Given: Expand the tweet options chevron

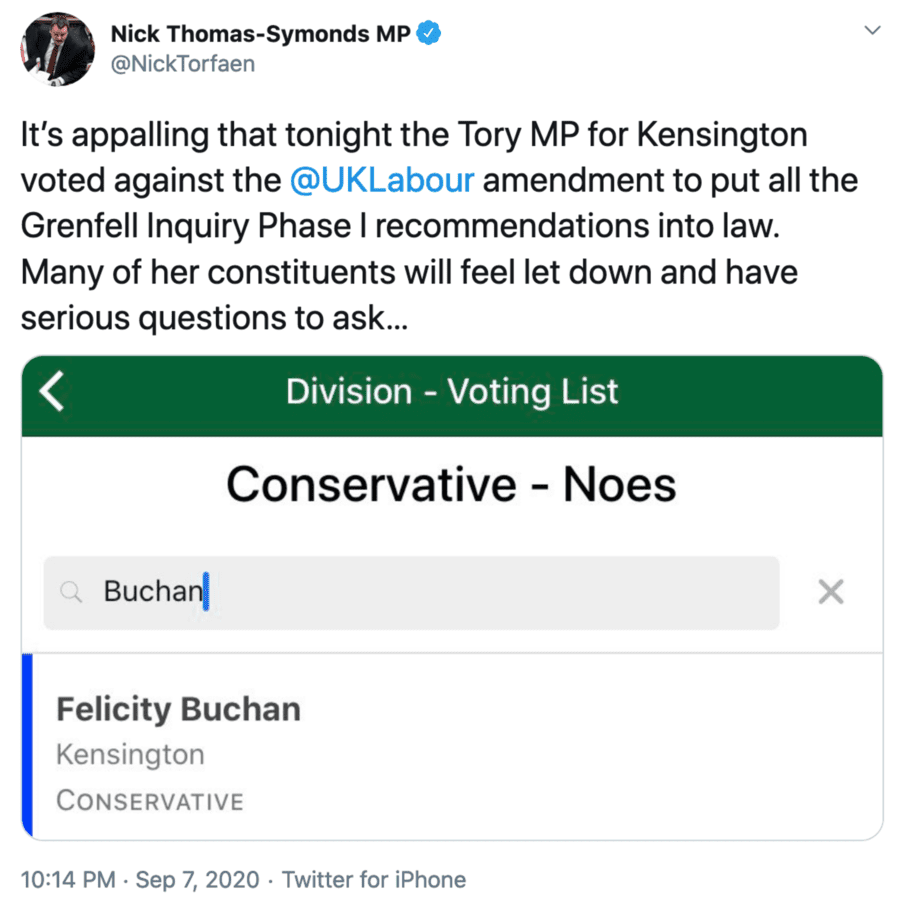Looking at the screenshot, I should (872, 31).
